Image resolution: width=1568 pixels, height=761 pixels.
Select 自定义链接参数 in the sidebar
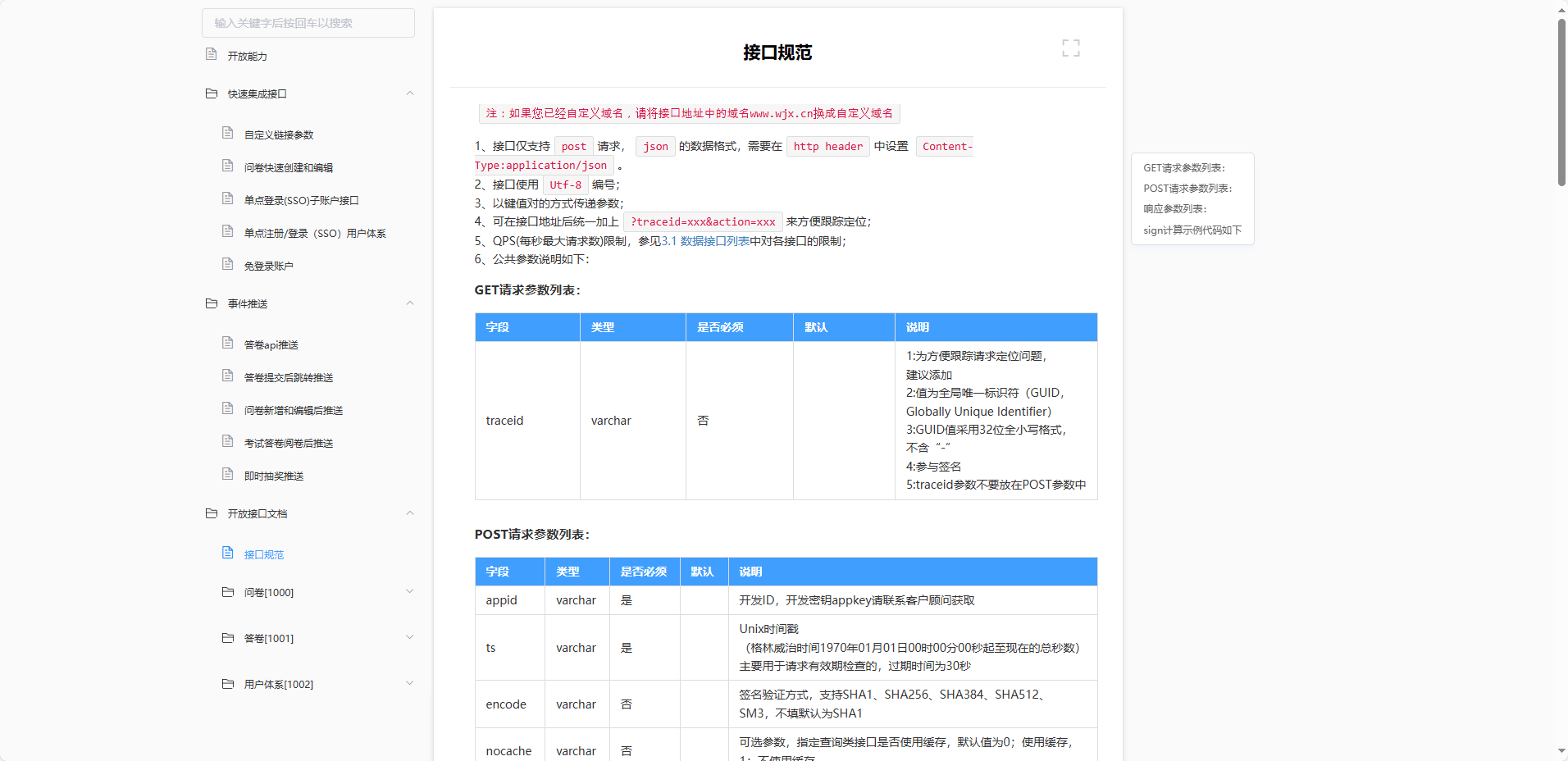277,134
